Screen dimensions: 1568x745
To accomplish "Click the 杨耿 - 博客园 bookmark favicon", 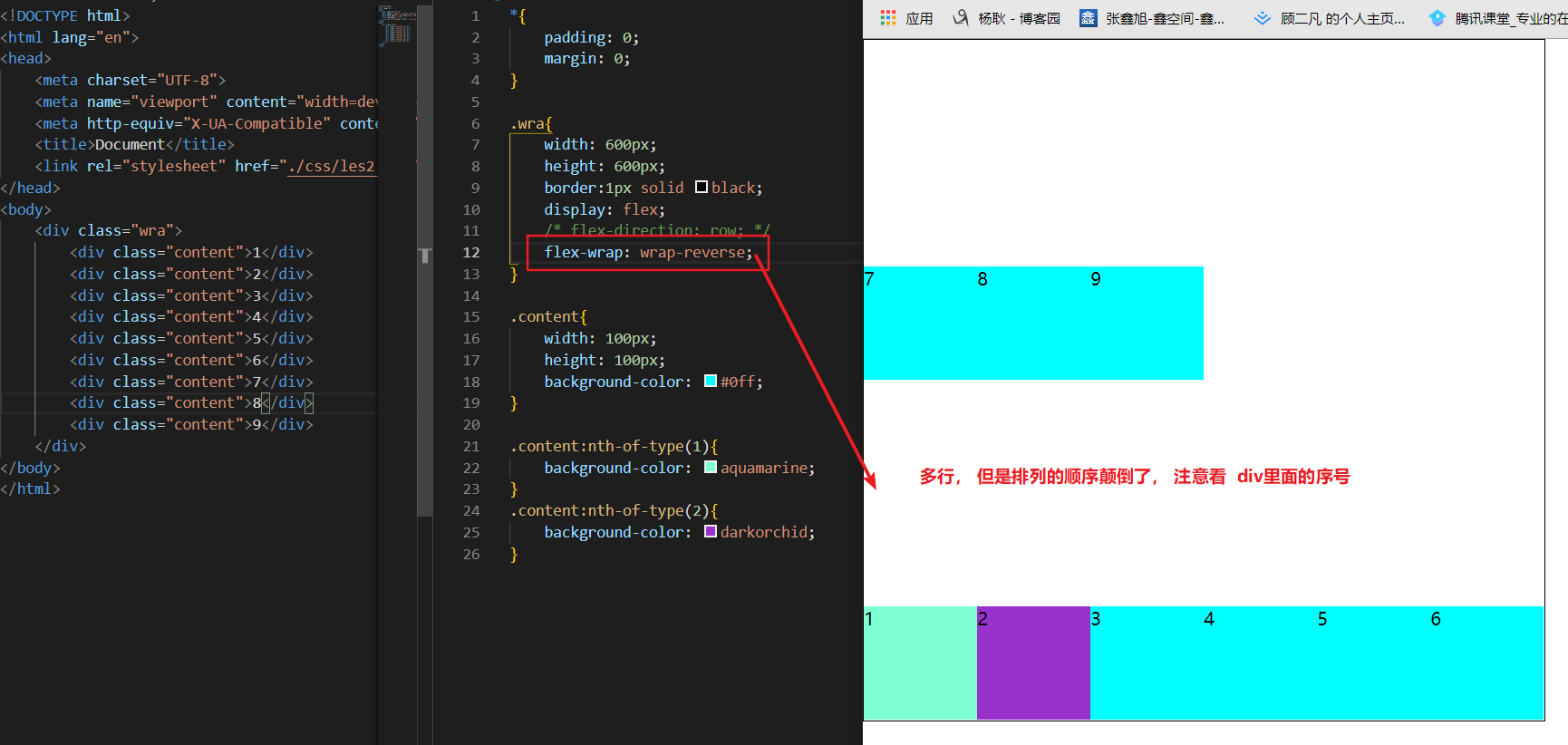I will click(x=961, y=18).
